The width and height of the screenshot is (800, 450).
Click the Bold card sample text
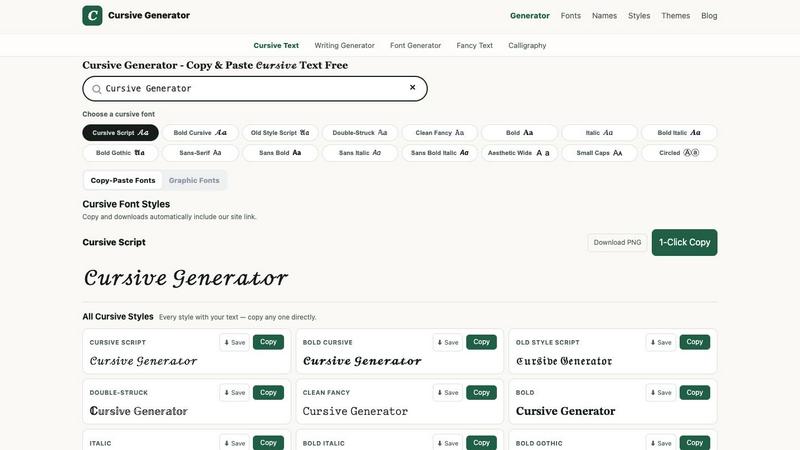coord(565,411)
